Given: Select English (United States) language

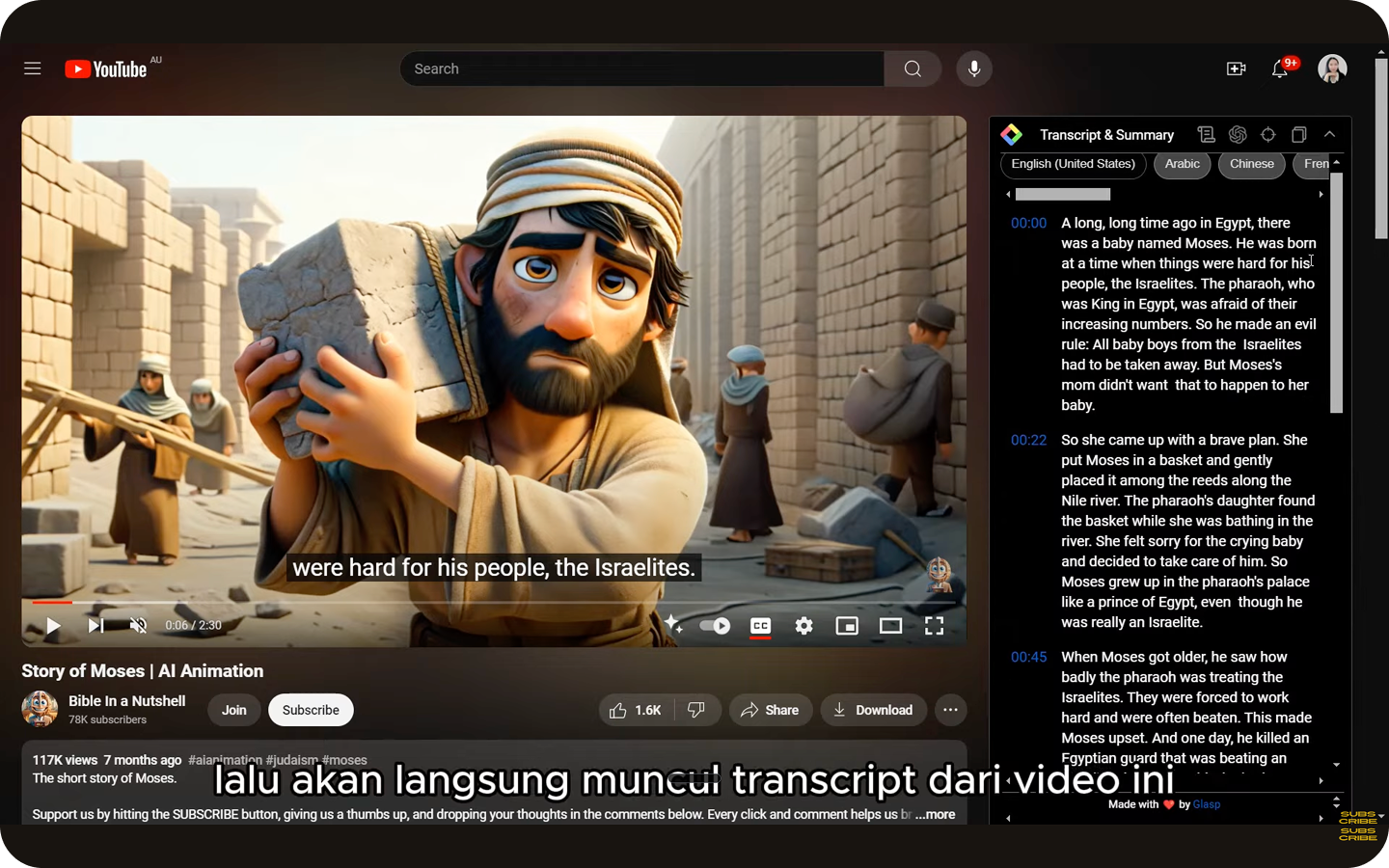Looking at the screenshot, I should (x=1074, y=164).
